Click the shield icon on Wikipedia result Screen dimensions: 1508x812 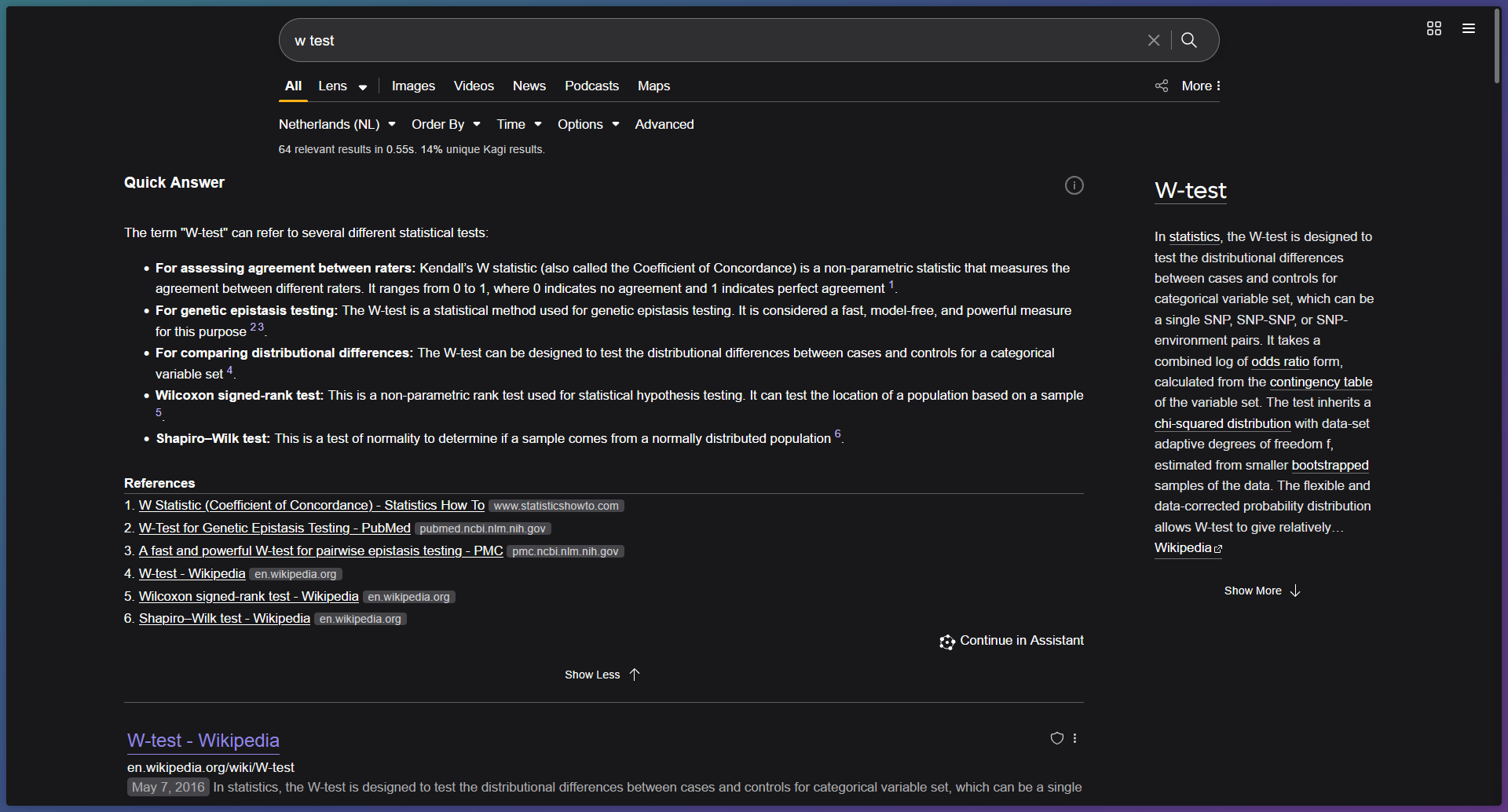[1056, 738]
